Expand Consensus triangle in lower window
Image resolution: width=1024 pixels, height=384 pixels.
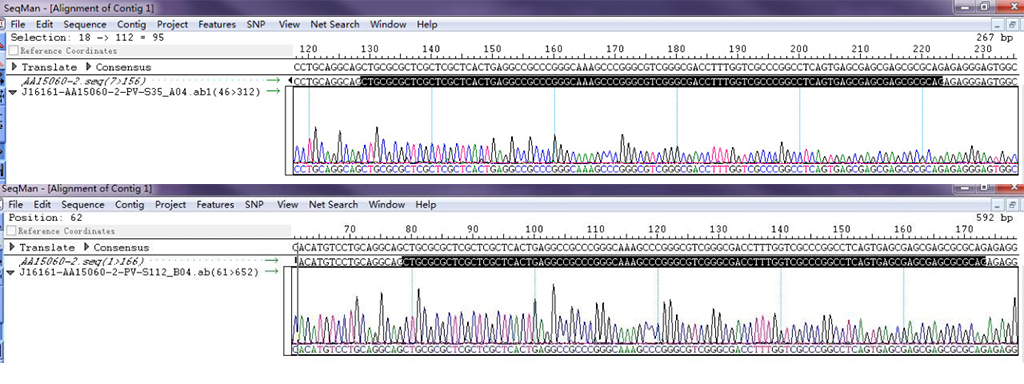click(87, 248)
